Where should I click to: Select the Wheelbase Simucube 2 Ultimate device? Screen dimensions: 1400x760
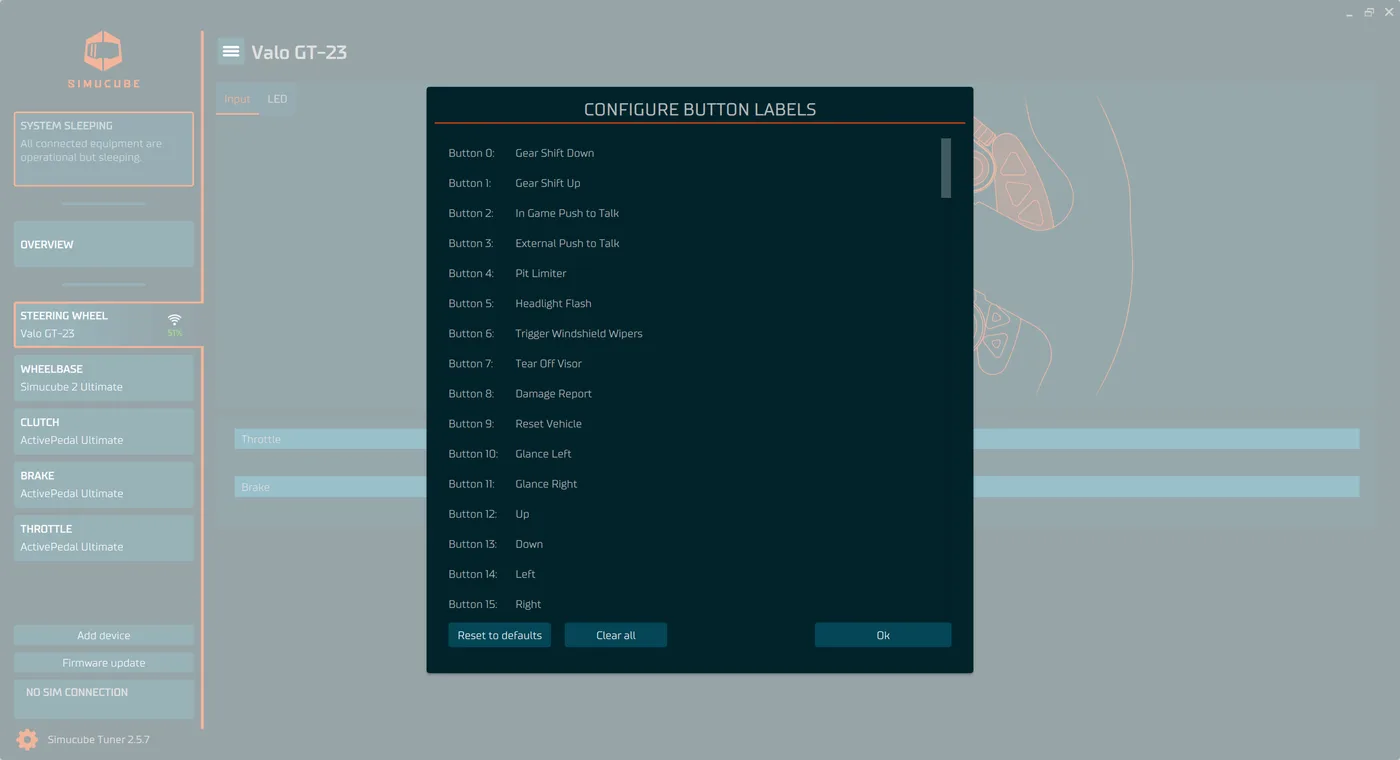coord(104,377)
